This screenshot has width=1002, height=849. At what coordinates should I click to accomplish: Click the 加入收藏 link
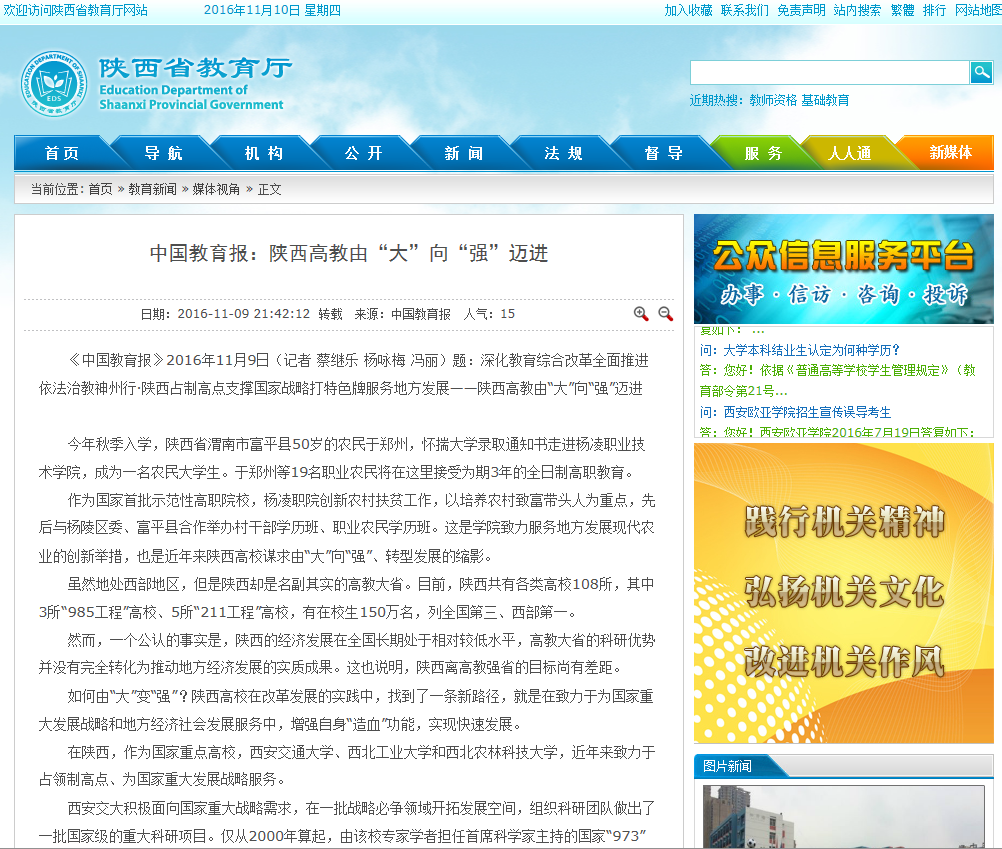tap(688, 10)
